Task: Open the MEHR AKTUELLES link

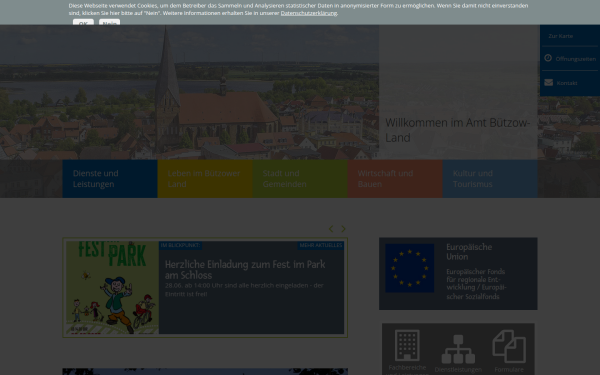Action: pyautogui.click(x=321, y=245)
